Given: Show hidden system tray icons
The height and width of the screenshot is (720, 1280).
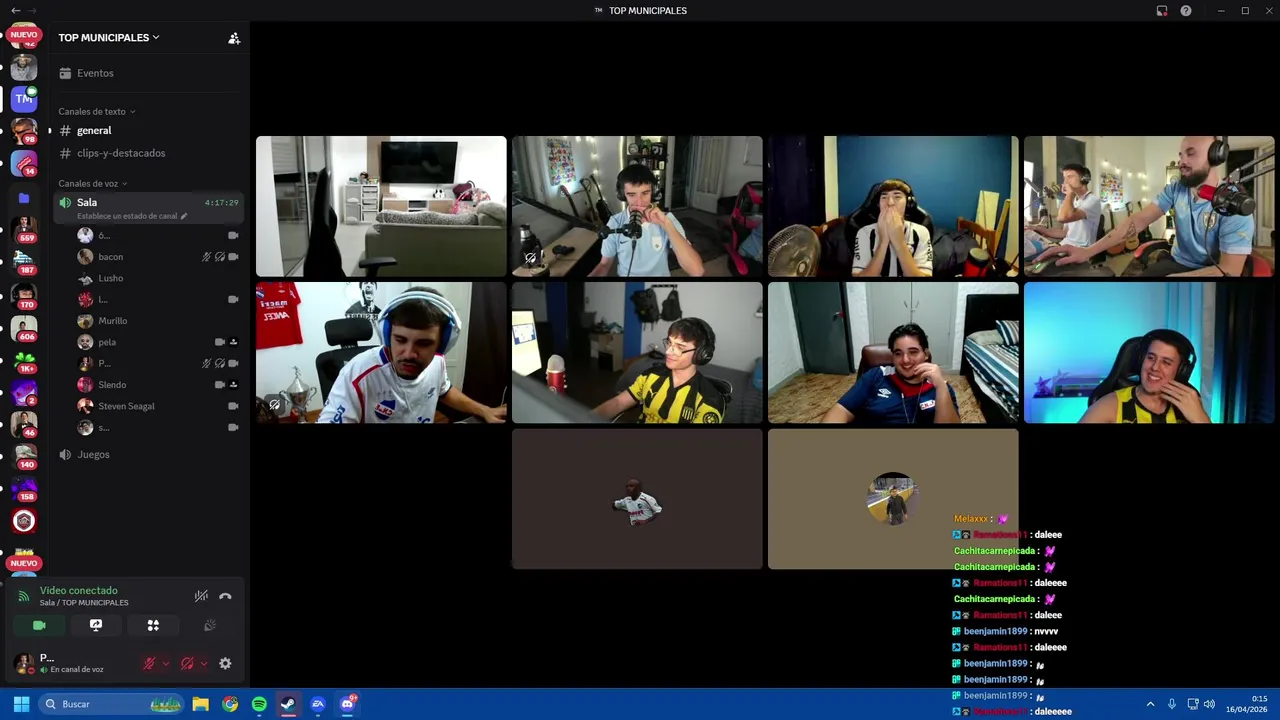Looking at the screenshot, I should [x=1150, y=704].
